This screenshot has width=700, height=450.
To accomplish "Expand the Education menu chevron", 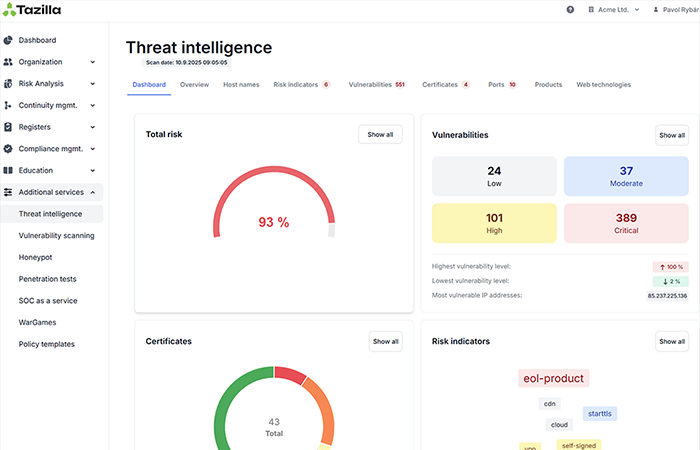I will [93, 171].
